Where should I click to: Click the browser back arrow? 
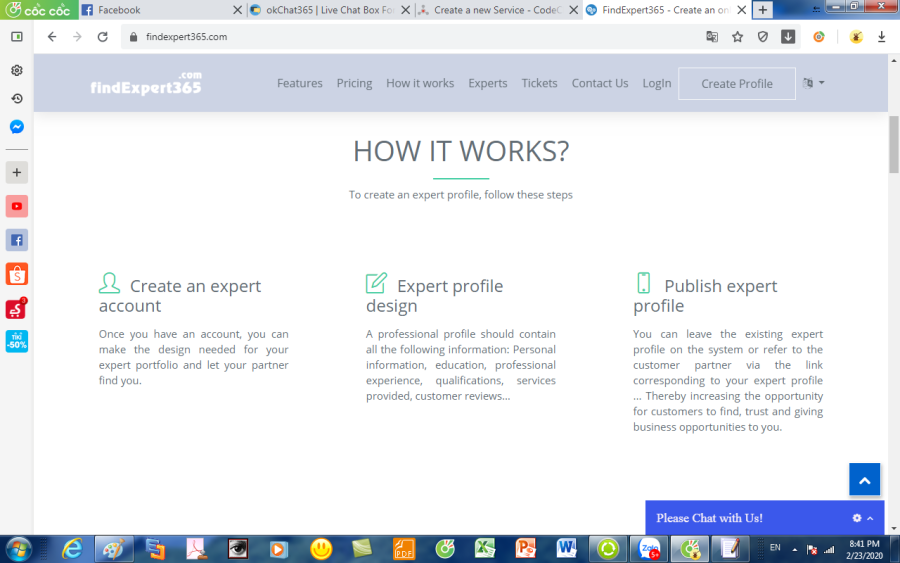[x=52, y=37]
